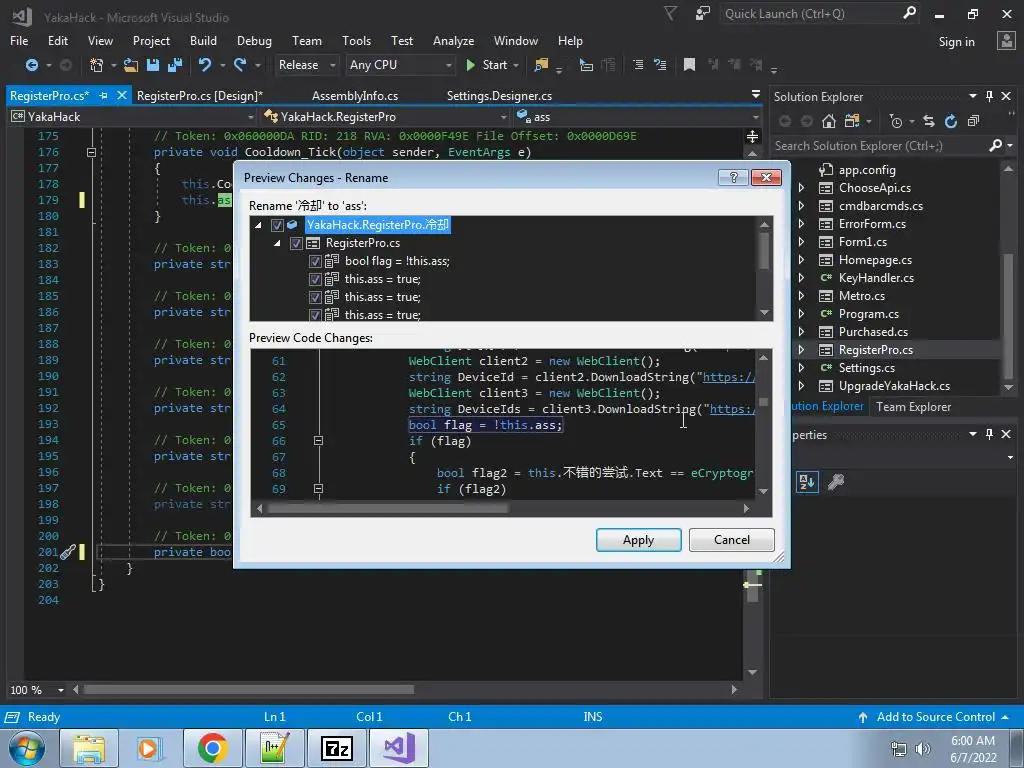Uncheck the first 'this.ass = true;' change

(x=315, y=279)
